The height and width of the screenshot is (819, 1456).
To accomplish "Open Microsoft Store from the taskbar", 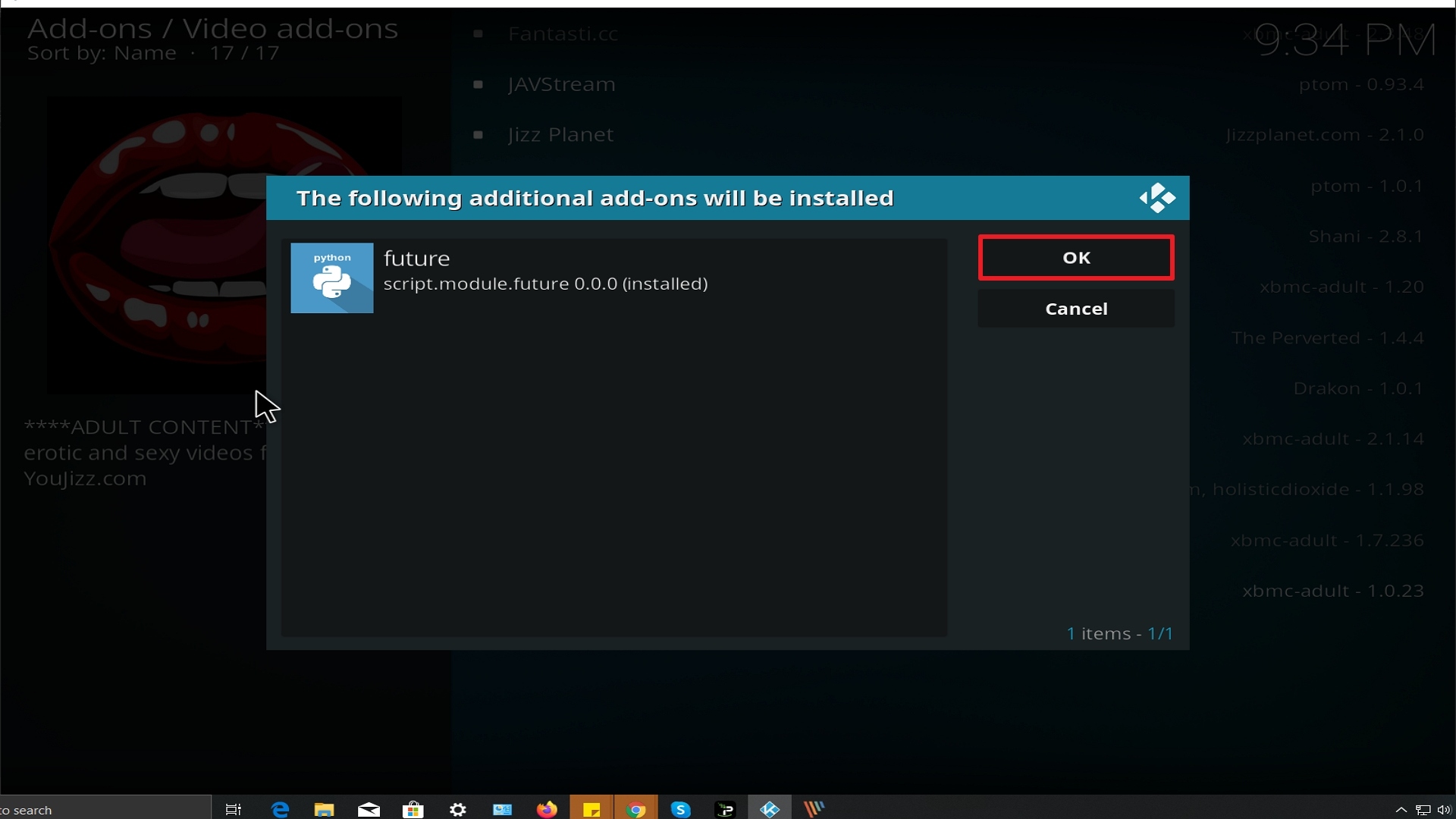I will point(413,809).
